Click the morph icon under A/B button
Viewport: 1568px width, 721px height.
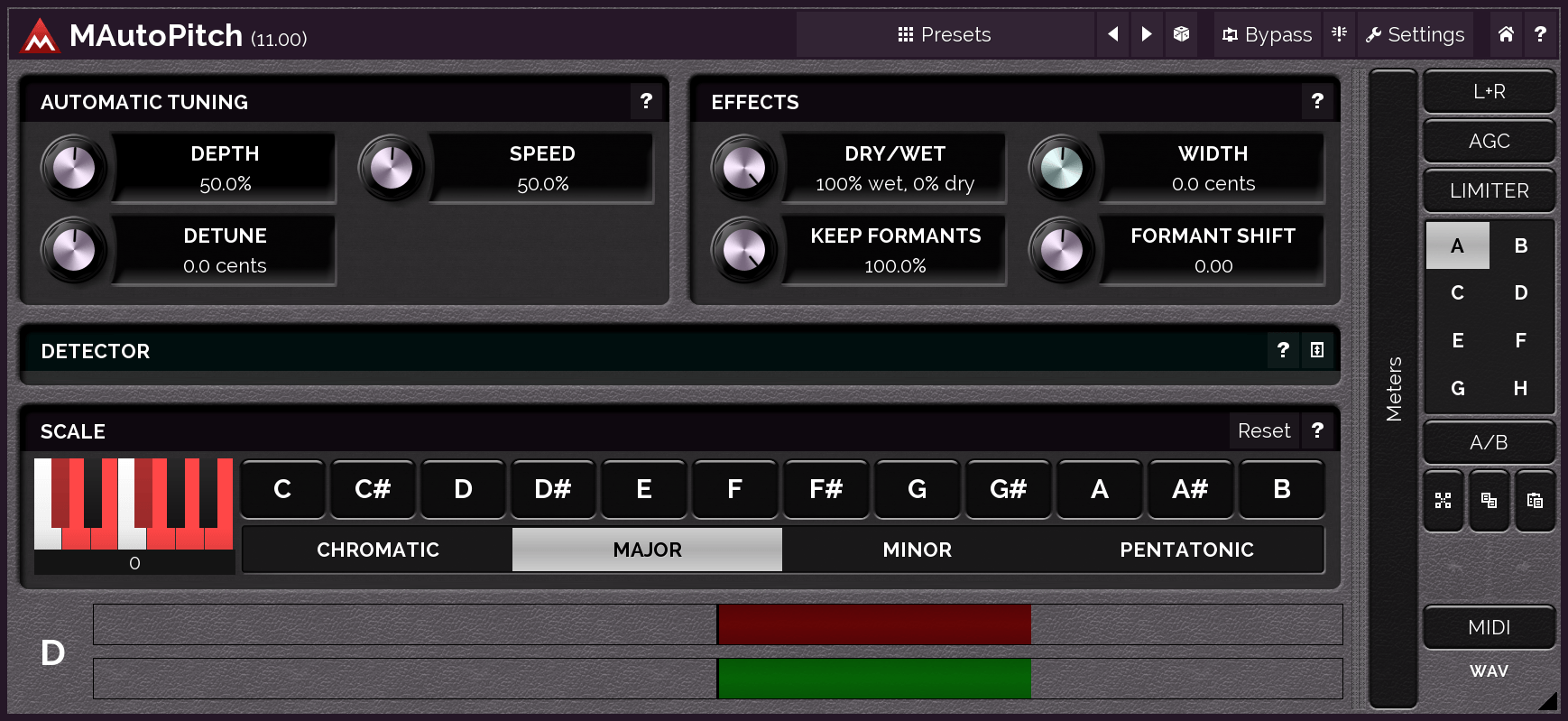(x=1443, y=500)
